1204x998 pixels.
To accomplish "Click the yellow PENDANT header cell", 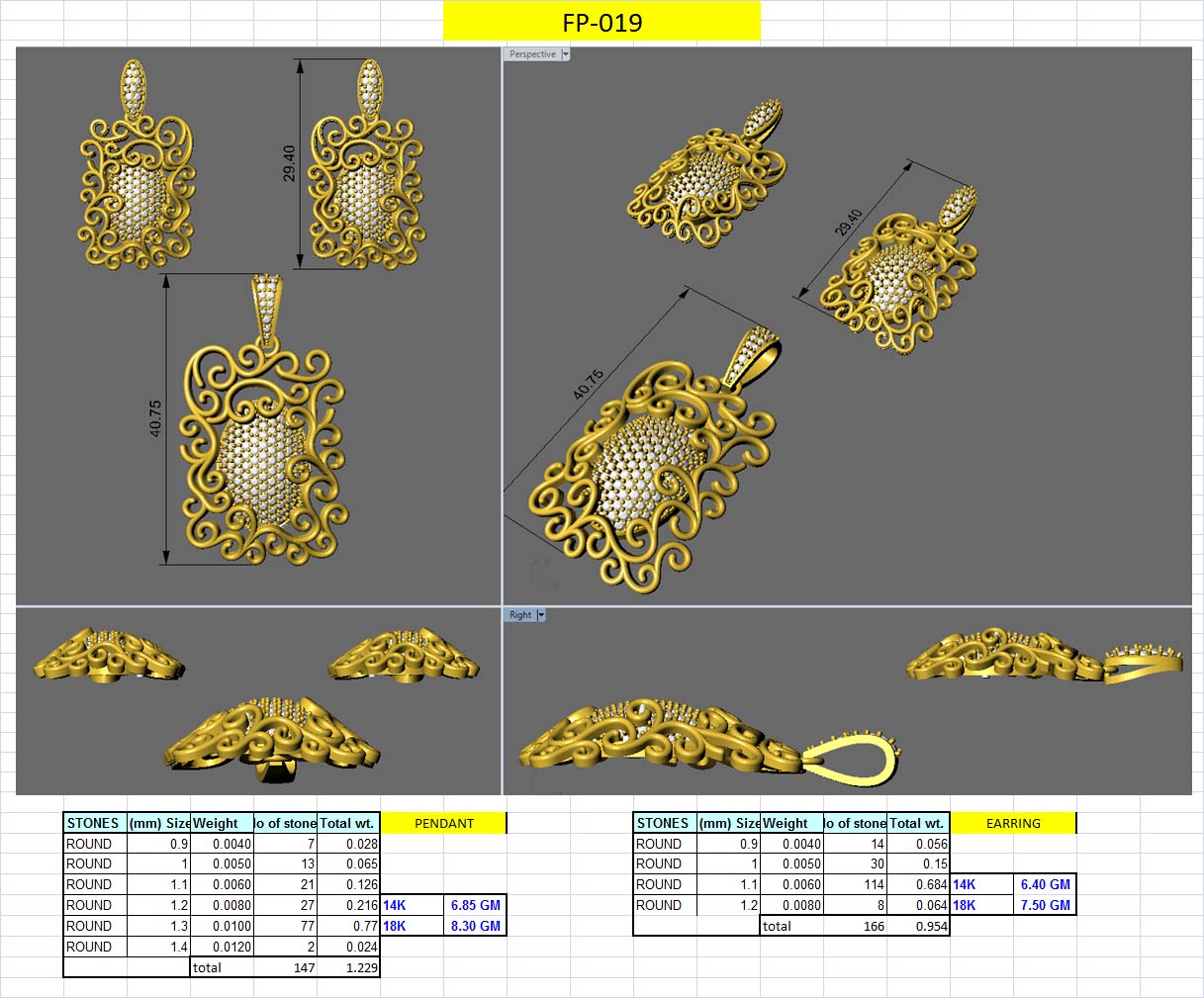I will click(x=443, y=823).
